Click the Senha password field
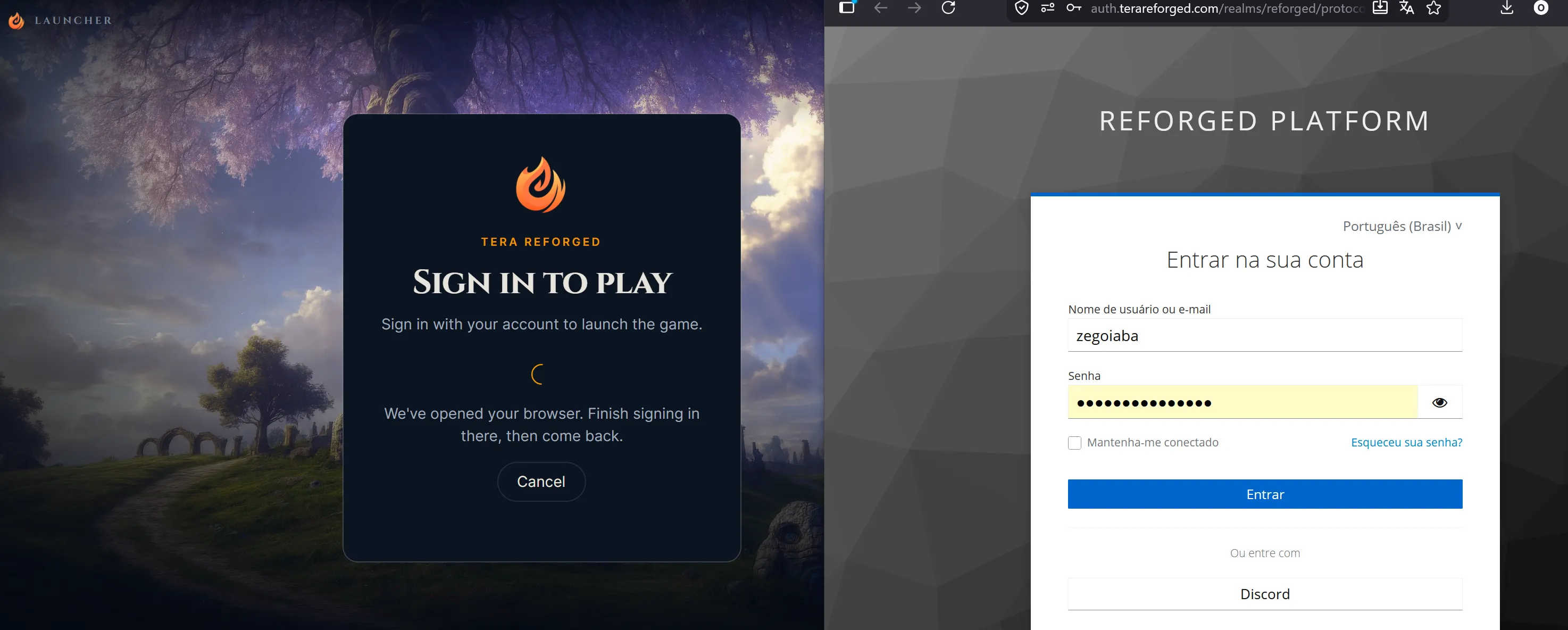1568x630 pixels. [1242, 402]
